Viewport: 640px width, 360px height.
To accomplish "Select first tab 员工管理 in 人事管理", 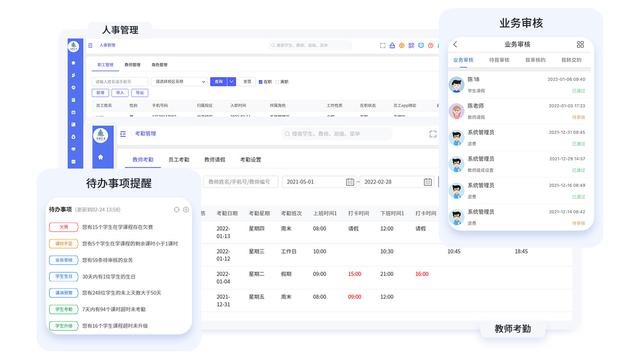I will tap(105, 65).
